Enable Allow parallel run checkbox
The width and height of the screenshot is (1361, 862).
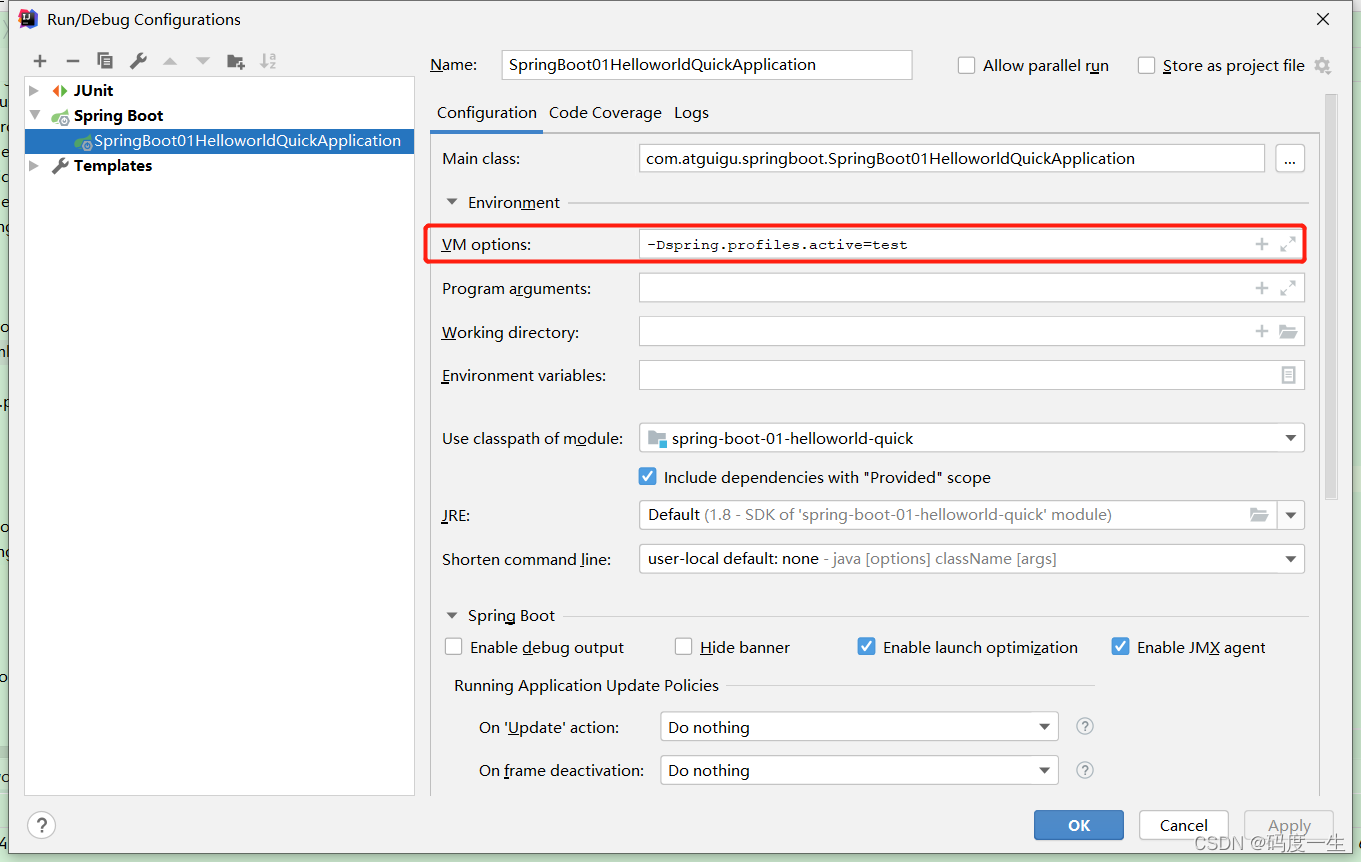click(966, 66)
